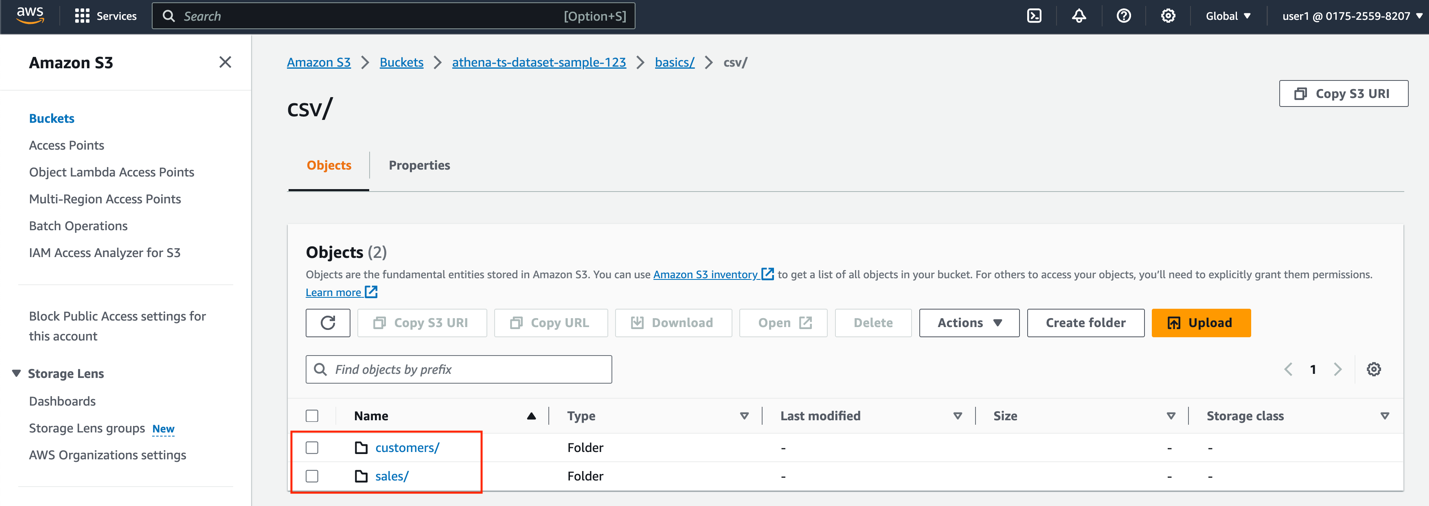The width and height of the screenshot is (1429, 506).
Task: Follow the Amazon S3 inventory link
Action: 705,274
